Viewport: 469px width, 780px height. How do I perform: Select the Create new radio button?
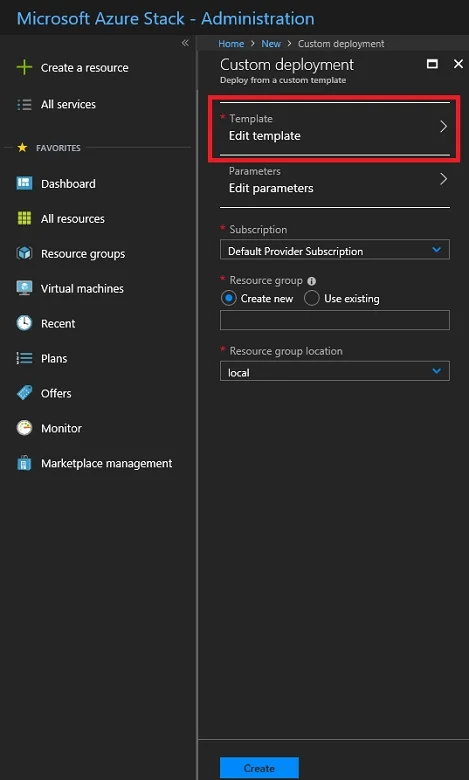228,298
